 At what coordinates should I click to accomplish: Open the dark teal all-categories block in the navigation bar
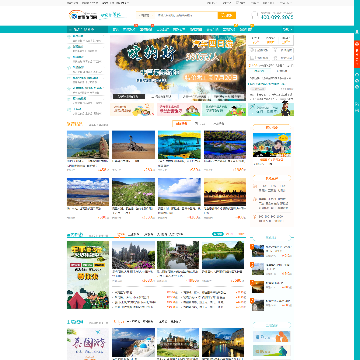point(87,29)
